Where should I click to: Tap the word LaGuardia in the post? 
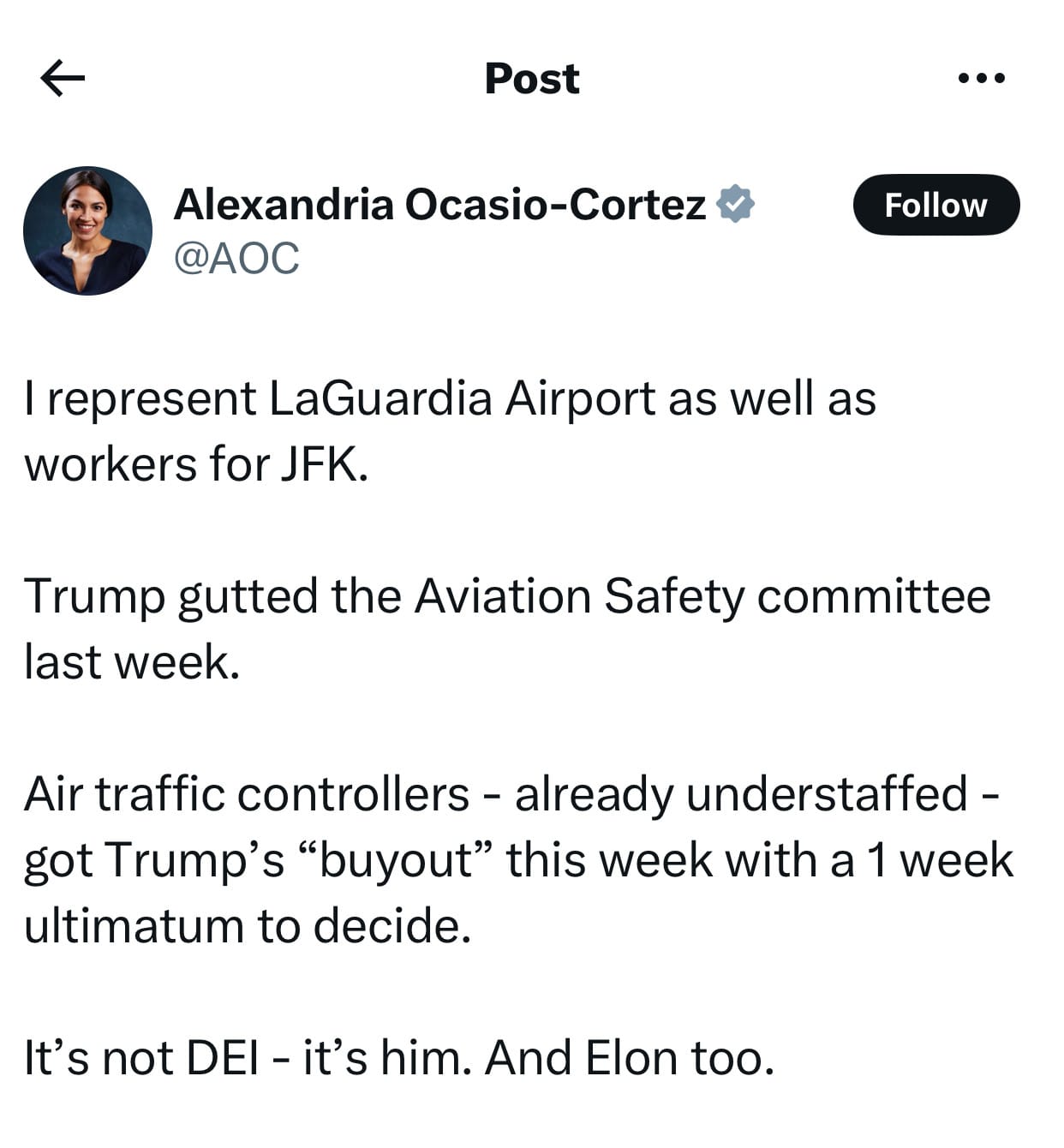[380, 398]
